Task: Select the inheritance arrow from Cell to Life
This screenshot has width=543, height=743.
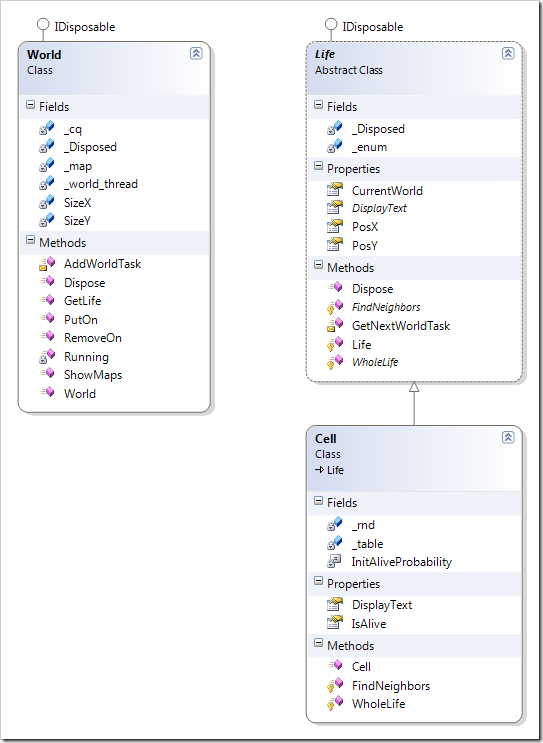Action: pyautogui.click(x=414, y=403)
